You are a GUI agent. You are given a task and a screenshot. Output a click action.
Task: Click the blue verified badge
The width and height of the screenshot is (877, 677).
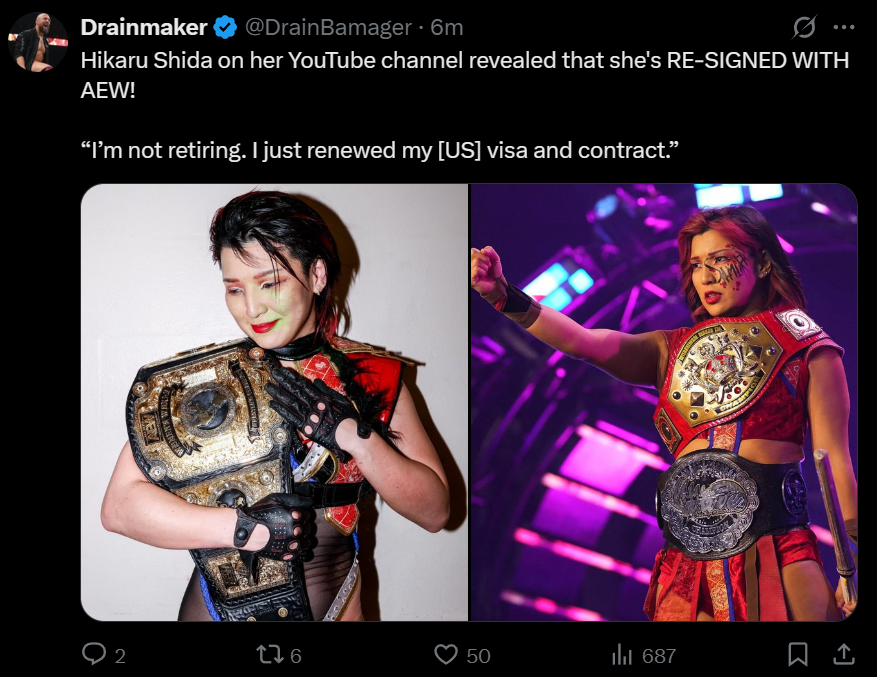point(225,27)
